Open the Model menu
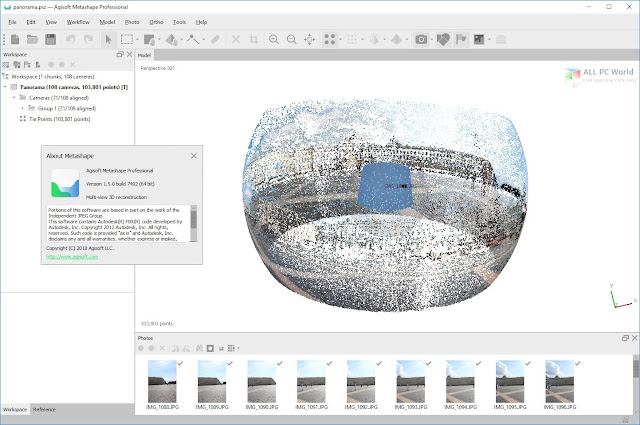Screen dimensions: 640x425 point(107,22)
